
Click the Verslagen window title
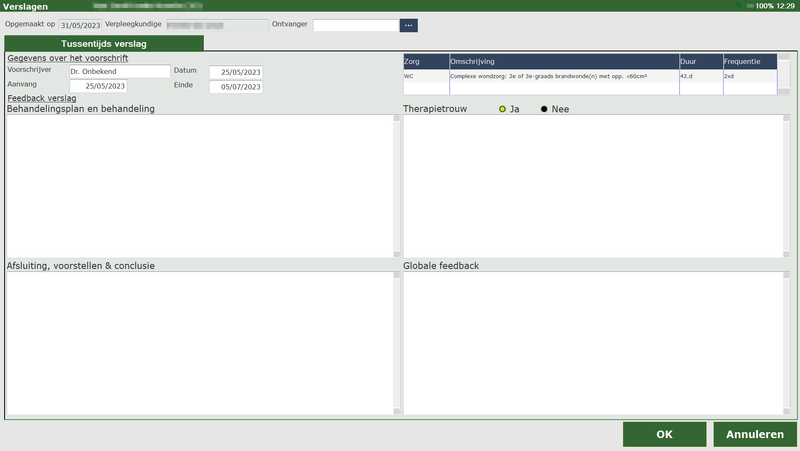coord(26,6)
